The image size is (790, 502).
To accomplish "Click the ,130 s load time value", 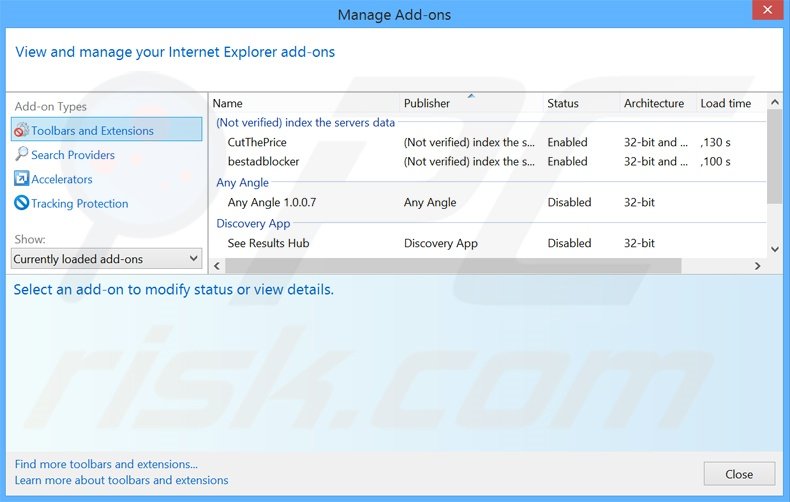I will 715,142.
